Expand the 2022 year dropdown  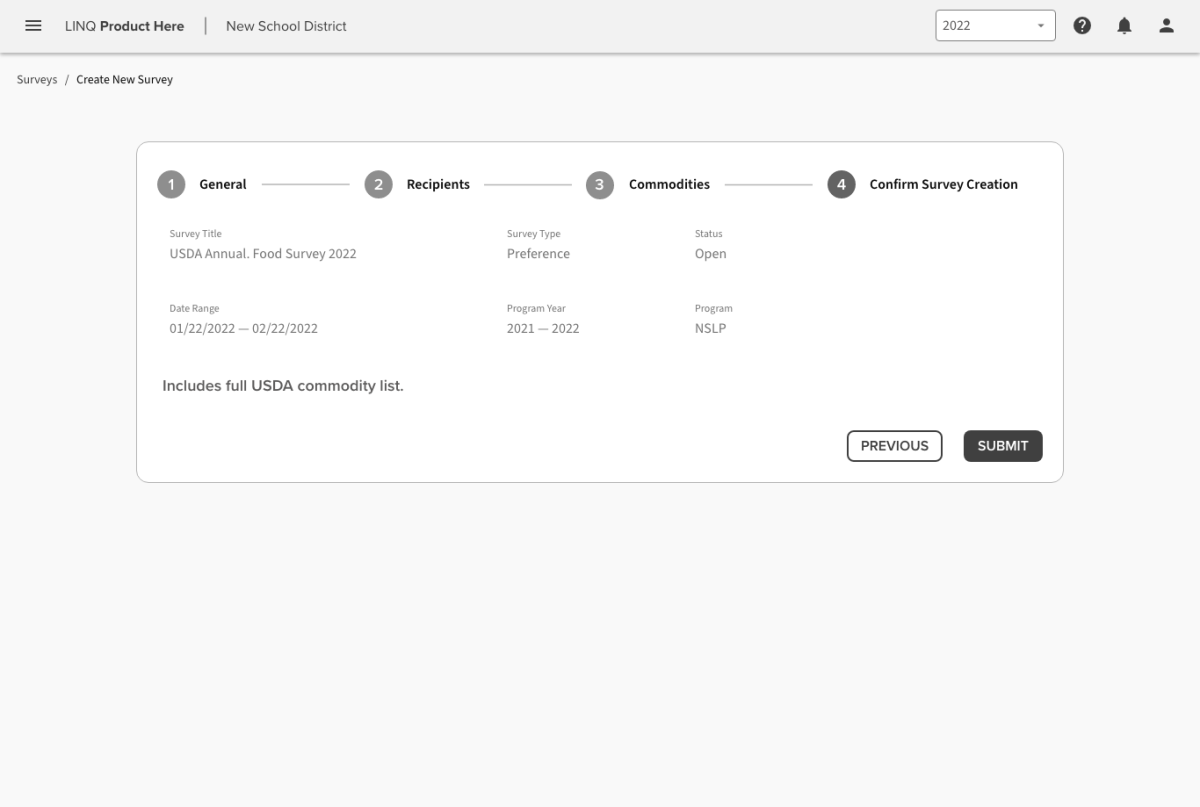(995, 26)
